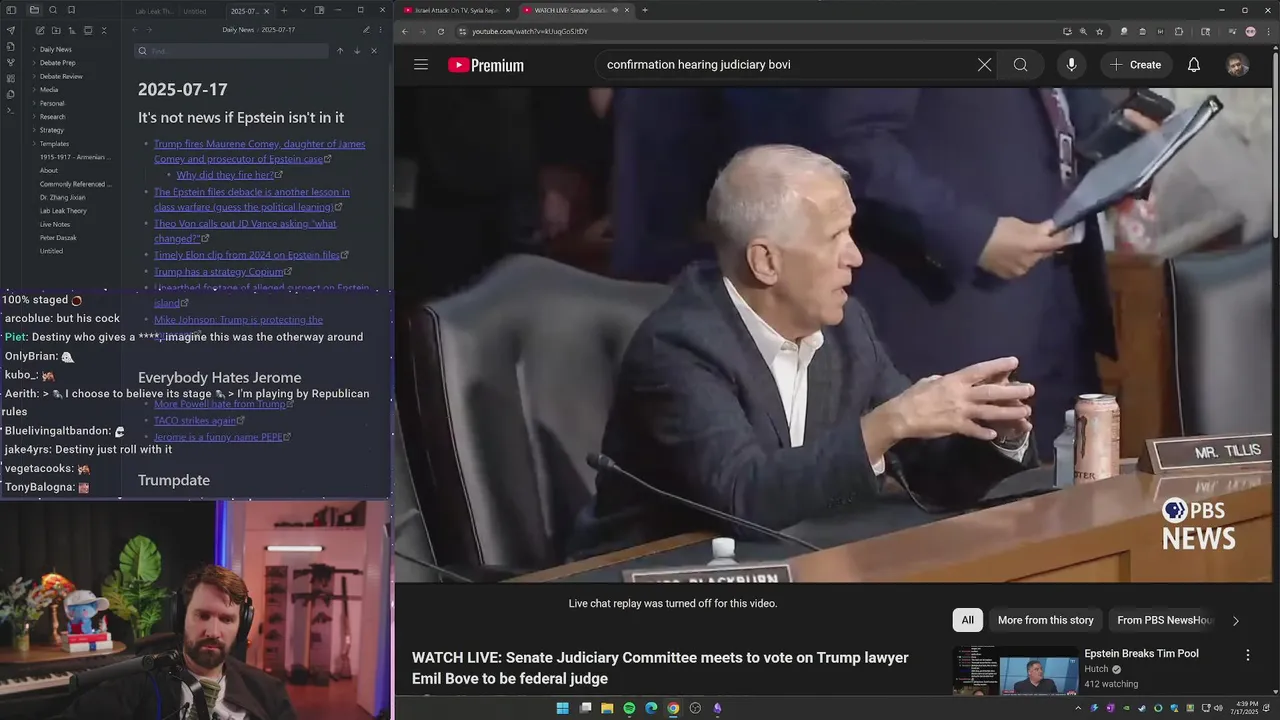
Task: Open the YouTube account avatar menu
Action: (1238, 65)
